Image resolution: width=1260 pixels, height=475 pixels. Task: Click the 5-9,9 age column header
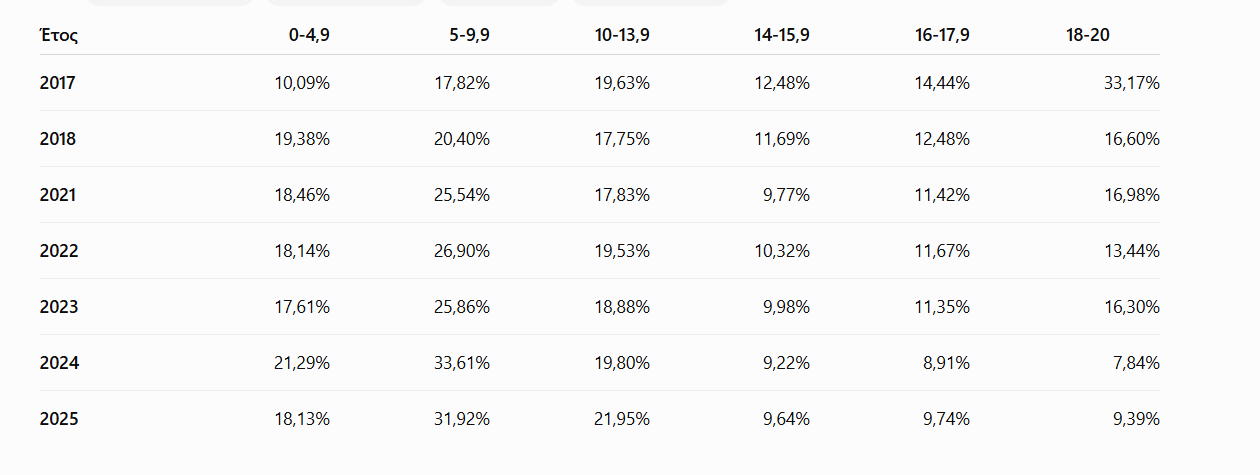coord(469,35)
